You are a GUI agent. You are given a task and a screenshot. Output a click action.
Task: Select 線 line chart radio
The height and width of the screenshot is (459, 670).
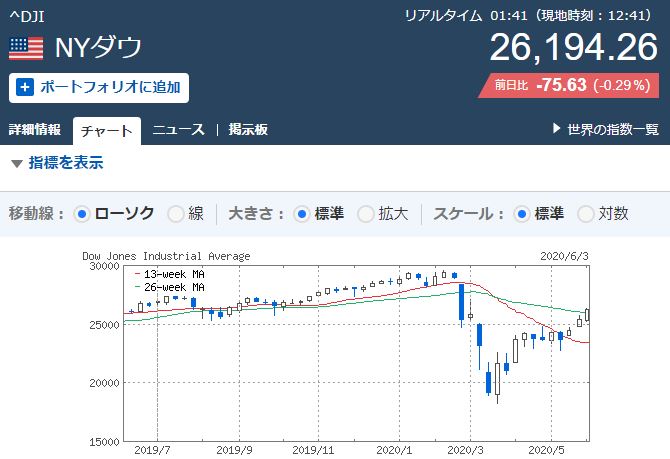tap(175, 213)
